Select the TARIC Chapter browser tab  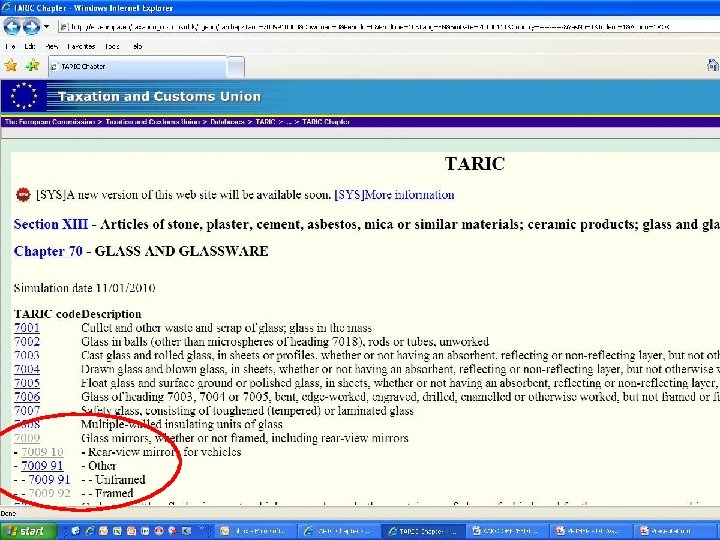[x=138, y=67]
